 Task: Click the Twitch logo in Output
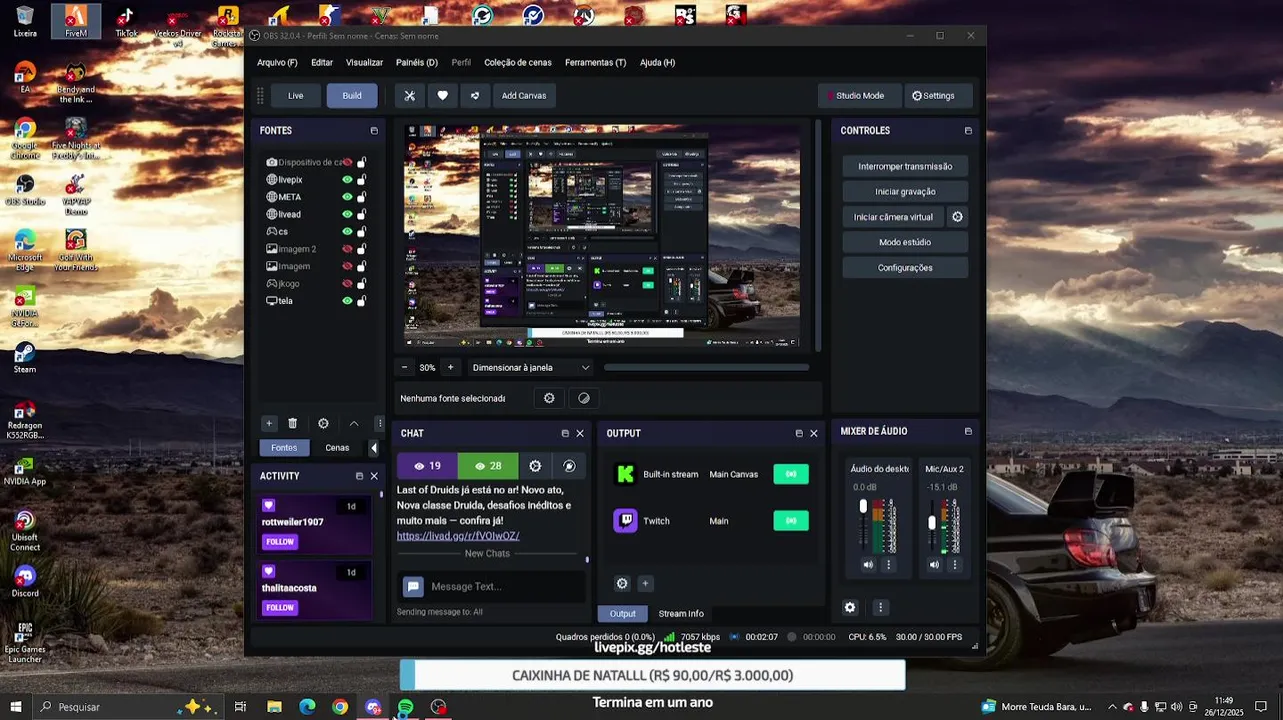click(x=625, y=521)
